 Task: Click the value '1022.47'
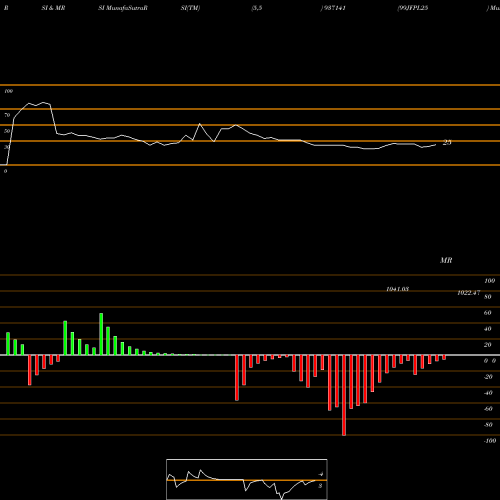469,293
